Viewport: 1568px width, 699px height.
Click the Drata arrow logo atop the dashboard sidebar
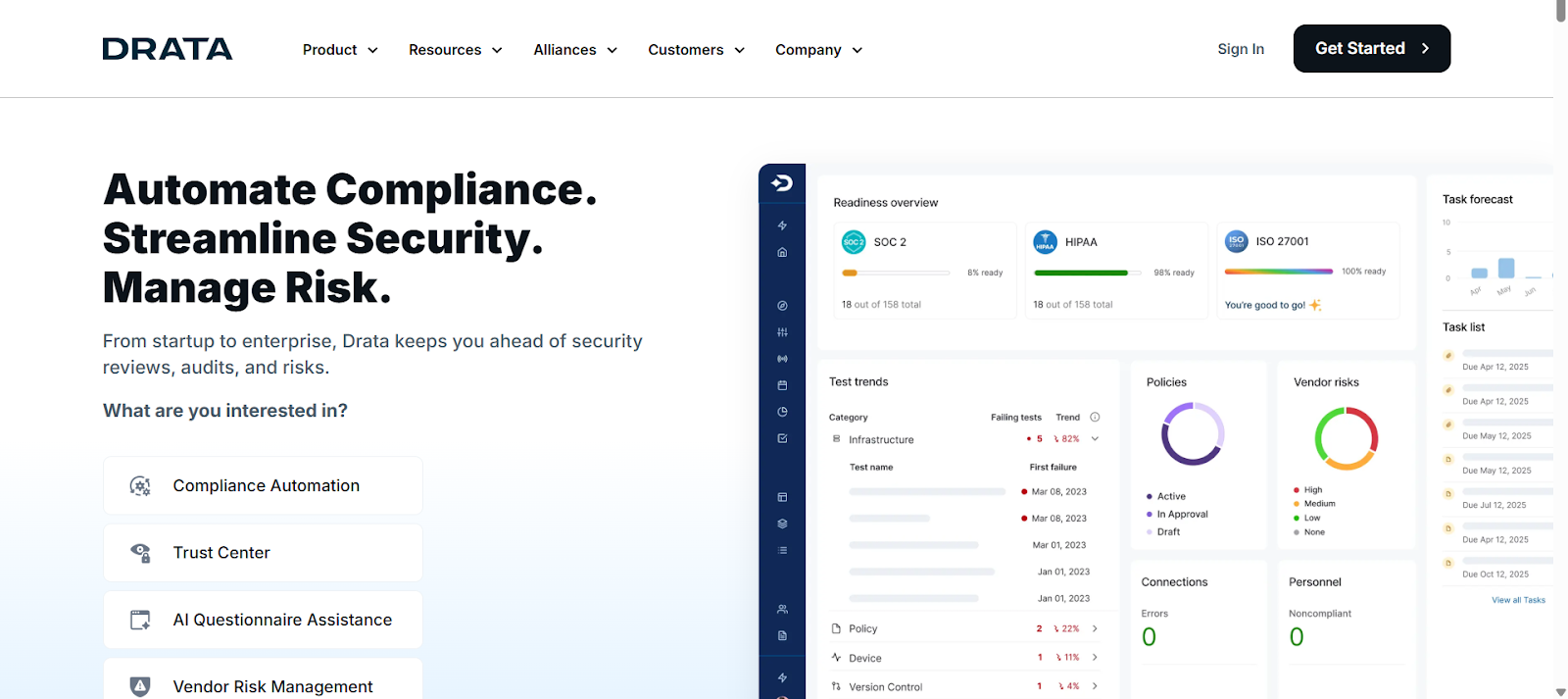[x=782, y=183]
